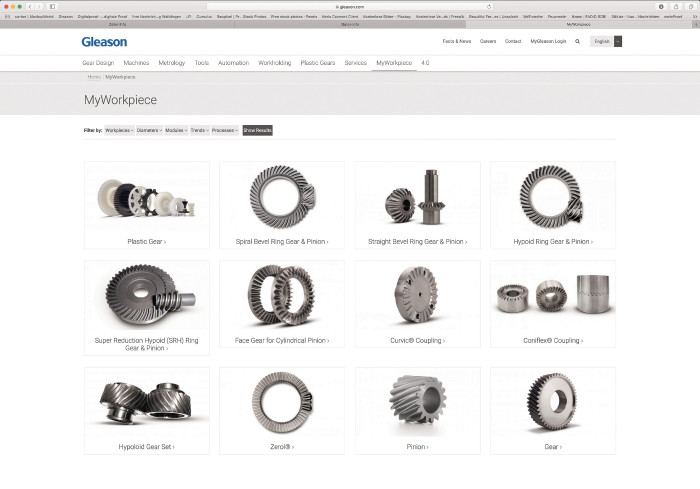The width and height of the screenshot is (700, 489).
Task: Click the gleason.com address bar
Action: 350,6
